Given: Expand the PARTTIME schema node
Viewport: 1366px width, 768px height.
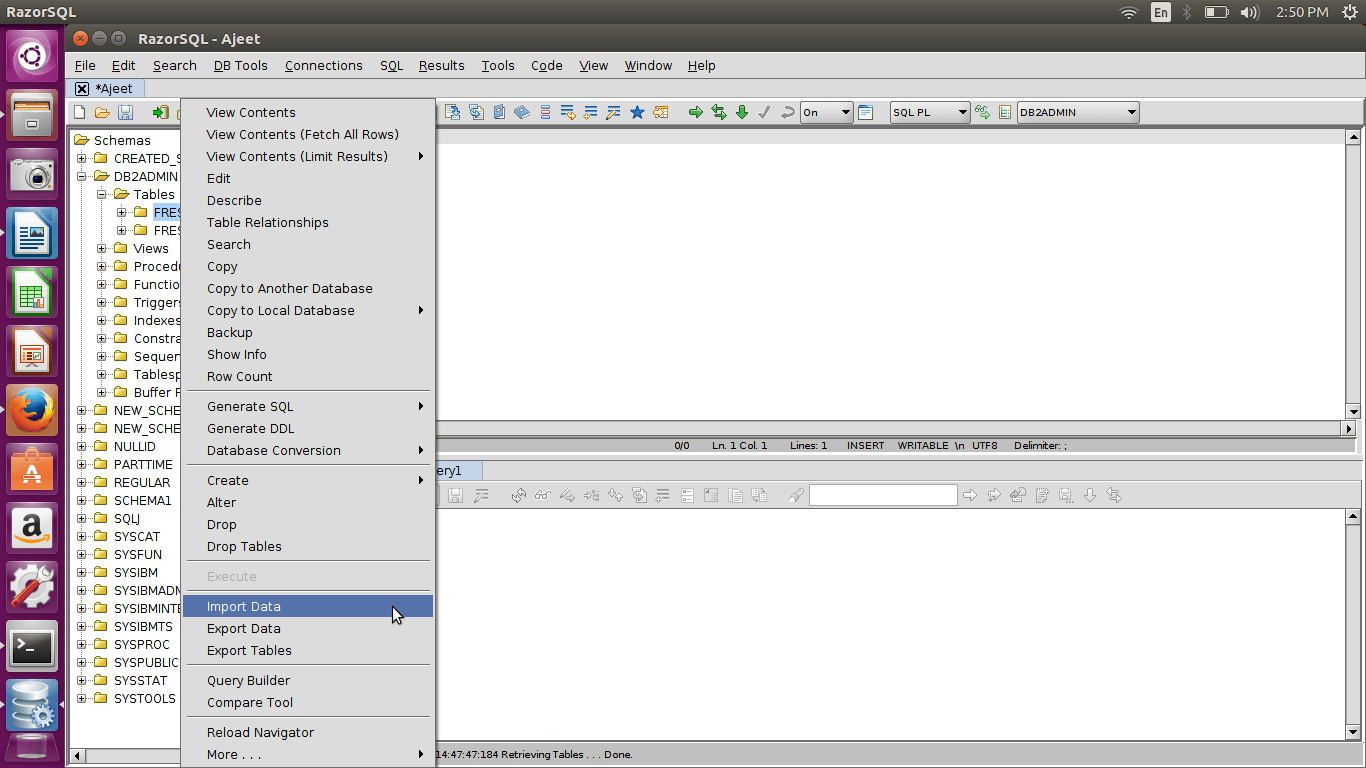Looking at the screenshot, I should pos(82,464).
